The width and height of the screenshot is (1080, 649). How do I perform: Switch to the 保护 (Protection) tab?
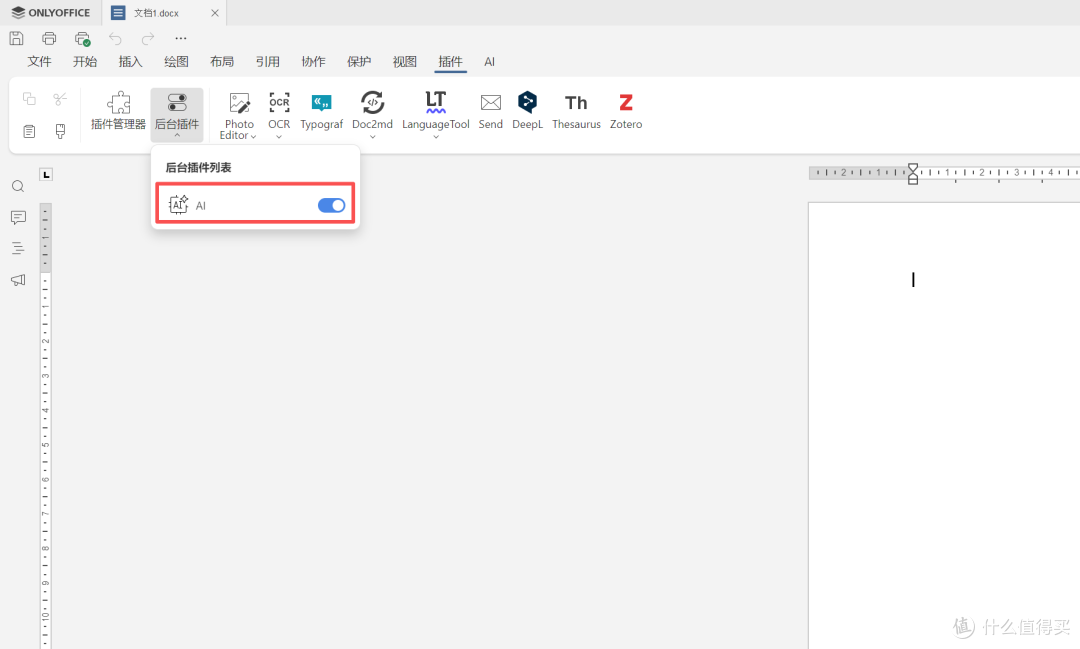coord(359,62)
